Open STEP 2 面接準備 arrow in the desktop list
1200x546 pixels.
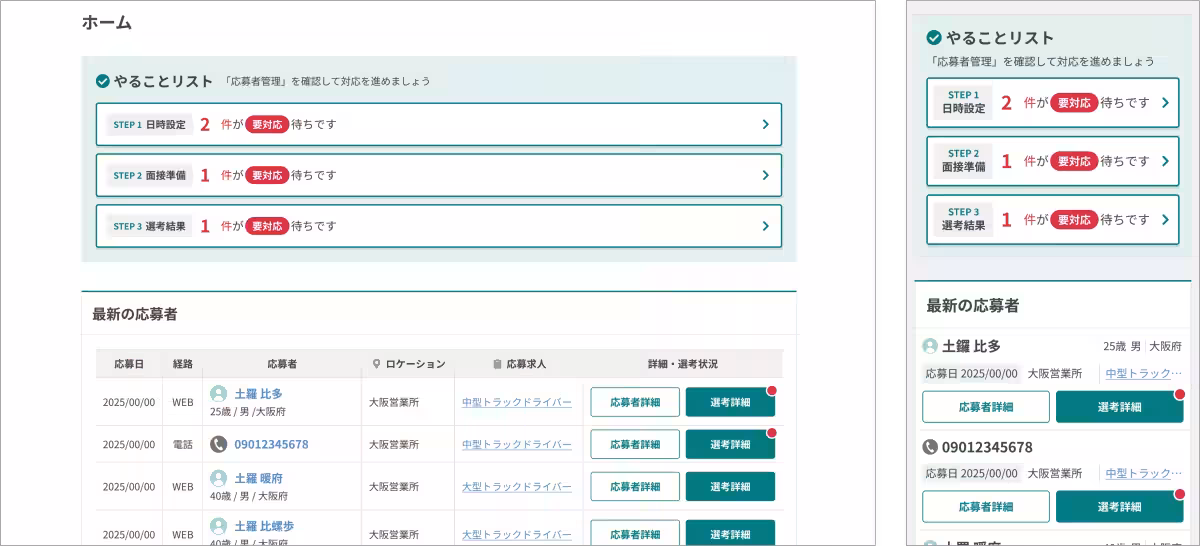pyautogui.click(x=765, y=175)
